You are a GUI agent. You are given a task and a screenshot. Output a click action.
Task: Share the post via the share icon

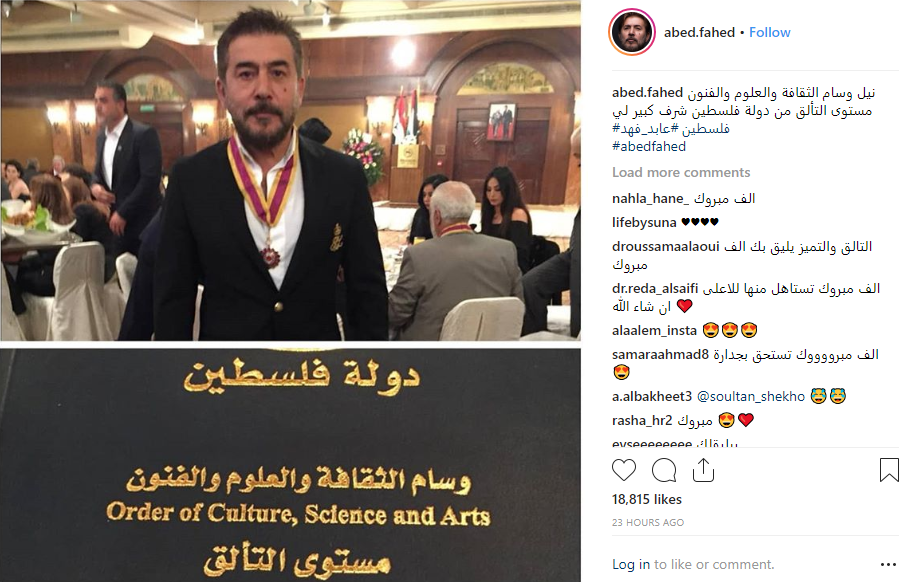pos(703,471)
